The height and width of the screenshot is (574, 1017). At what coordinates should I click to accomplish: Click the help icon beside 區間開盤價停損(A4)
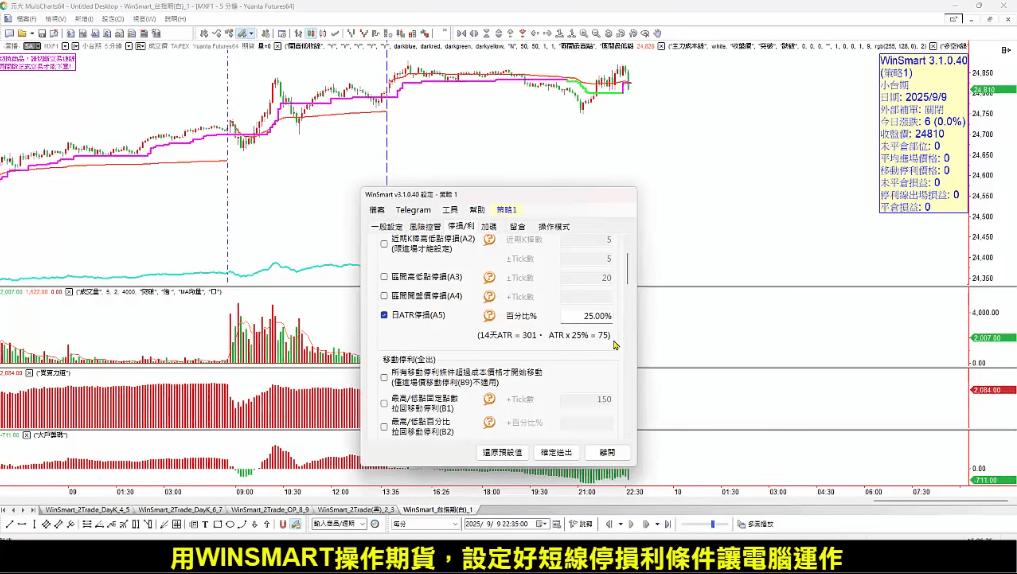(490, 296)
